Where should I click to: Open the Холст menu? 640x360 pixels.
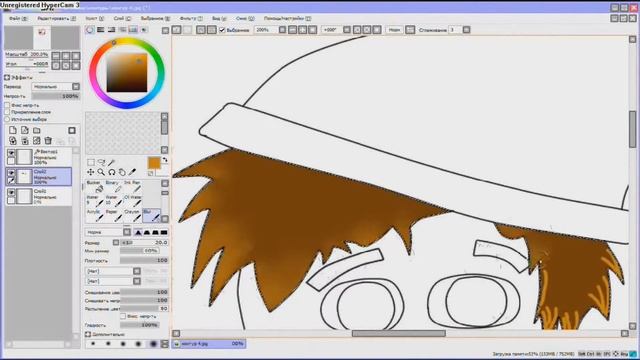(x=94, y=18)
